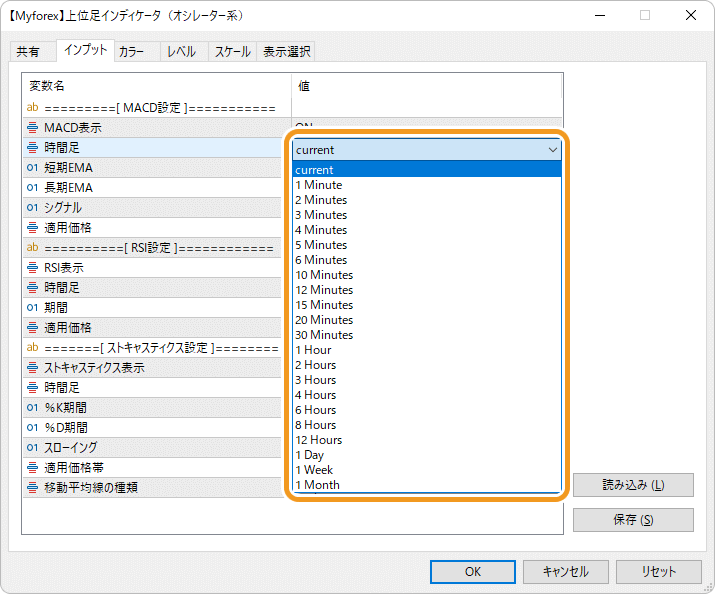This screenshot has width=715, height=594.
Task: Click the 値 column header
Action: (427, 86)
